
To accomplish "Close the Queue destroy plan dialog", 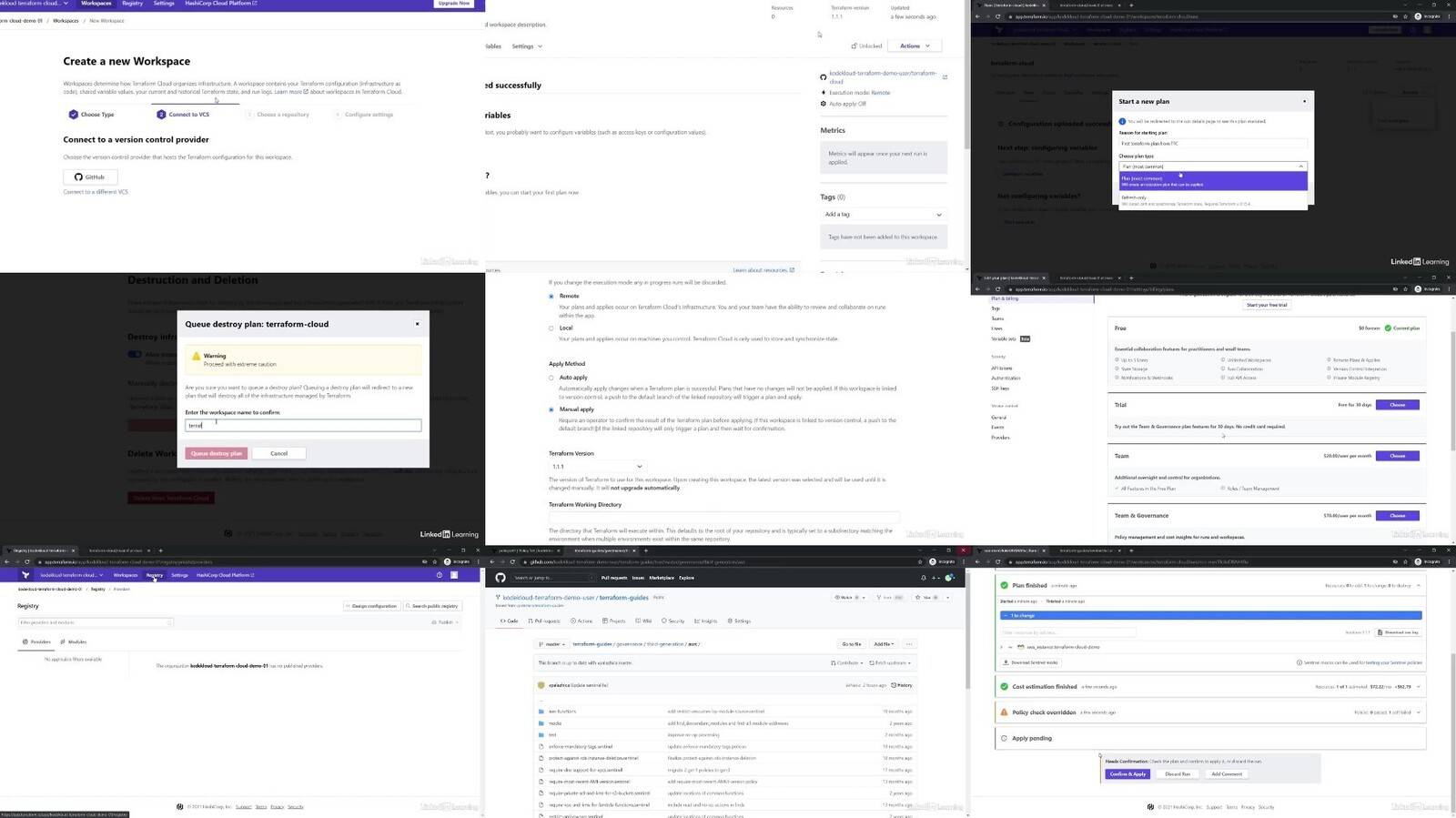I will click(x=418, y=324).
